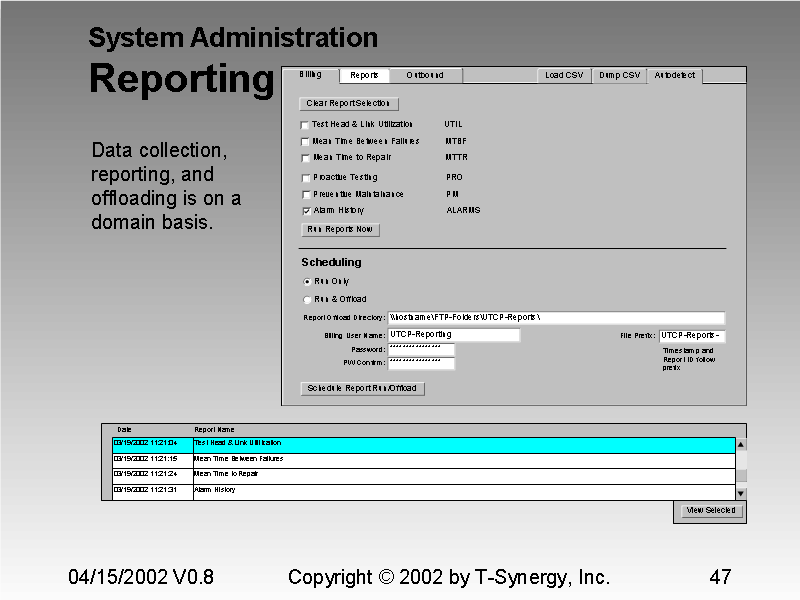
Task: Open the Load CSV tab
Action: [564, 74]
